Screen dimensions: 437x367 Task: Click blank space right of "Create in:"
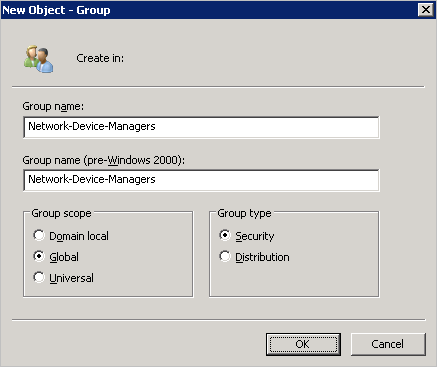267,58
